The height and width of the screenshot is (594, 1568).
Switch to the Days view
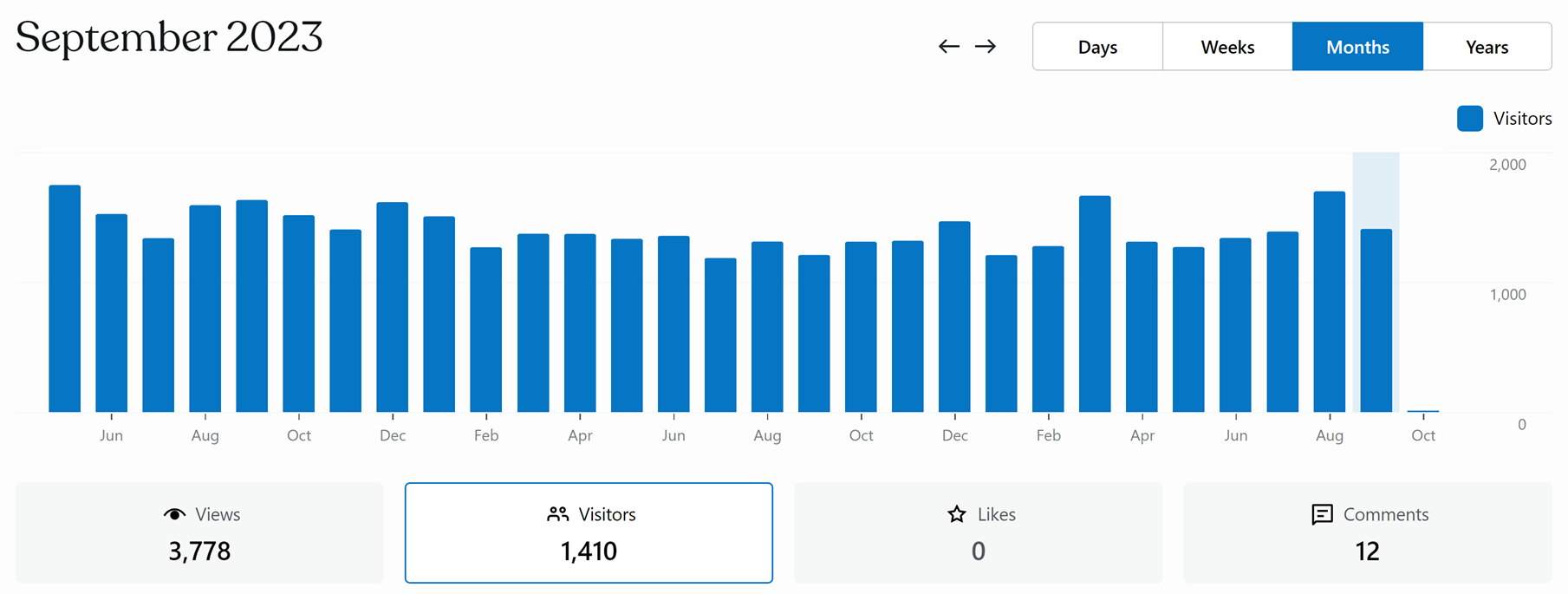1097,47
